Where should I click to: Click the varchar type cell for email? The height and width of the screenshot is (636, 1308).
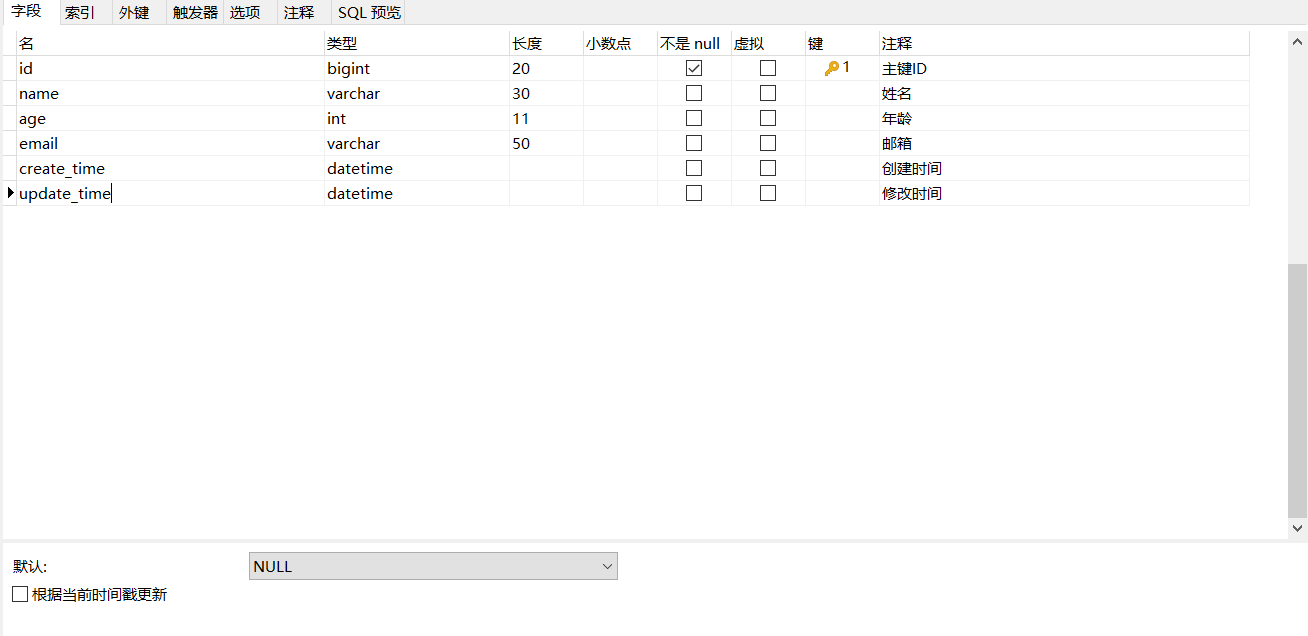[417, 143]
